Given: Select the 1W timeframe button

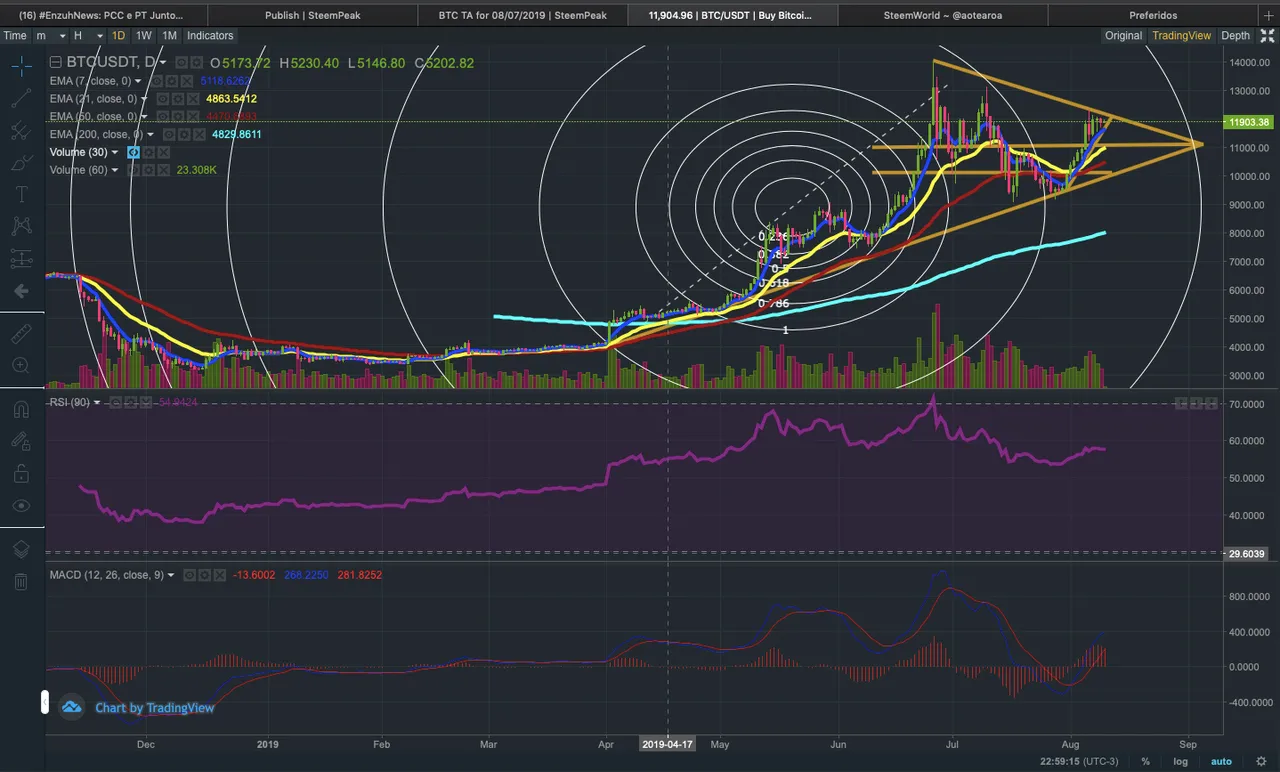Looking at the screenshot, I should point(143,35).
